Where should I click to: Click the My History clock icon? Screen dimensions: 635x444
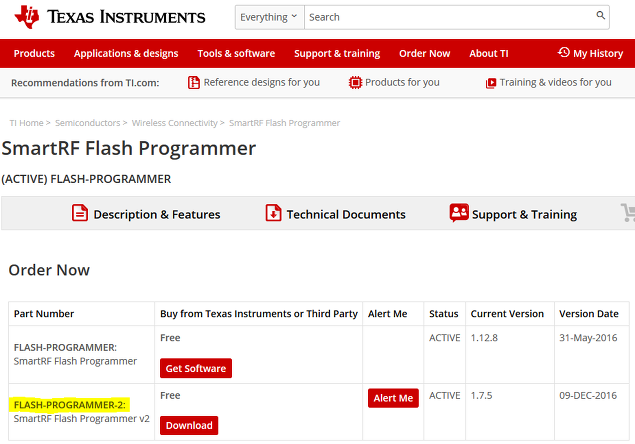pyautogui.click(x=564, y=52)
